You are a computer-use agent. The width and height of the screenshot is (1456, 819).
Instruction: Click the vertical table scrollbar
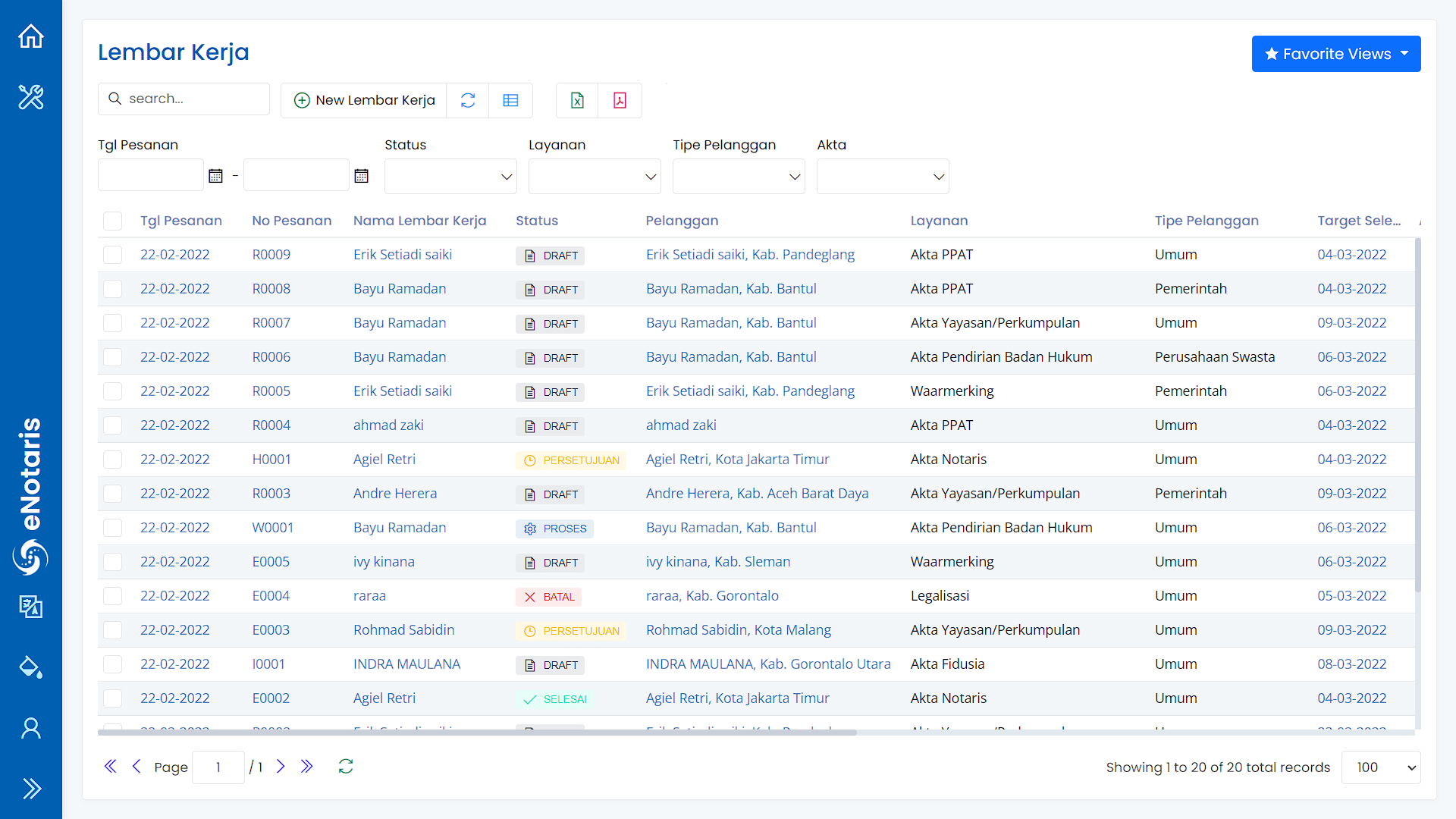[1417, 416]
